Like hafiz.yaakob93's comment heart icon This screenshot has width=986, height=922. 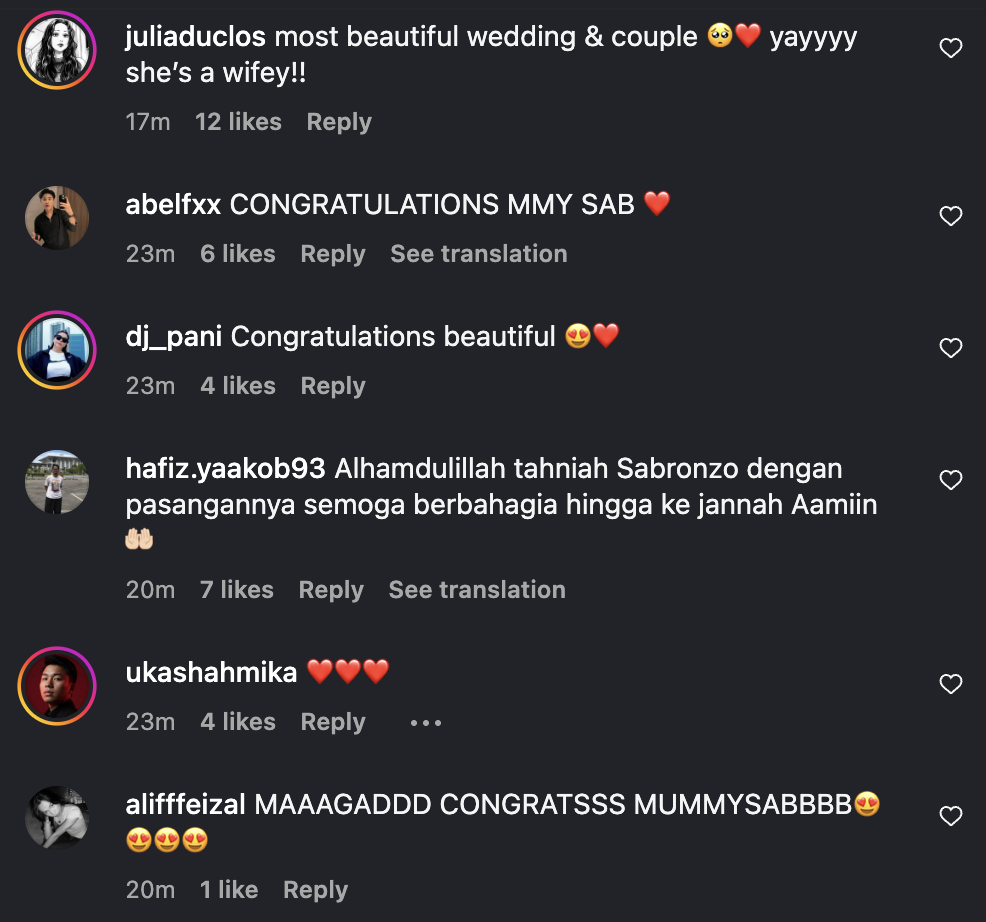coord(951,480)
